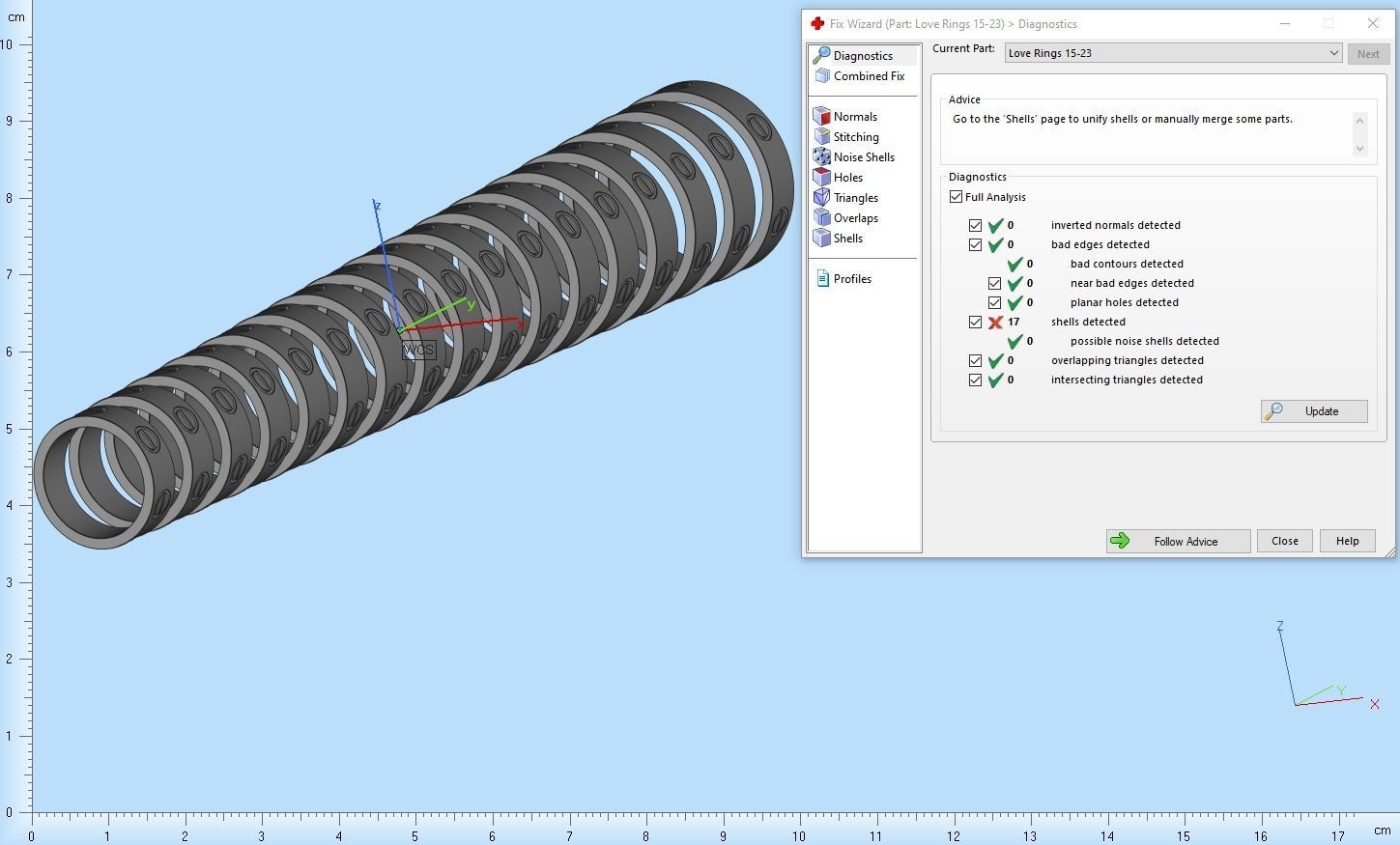
Task: Click the '17' shells count value
Action: click(1014, 322)
